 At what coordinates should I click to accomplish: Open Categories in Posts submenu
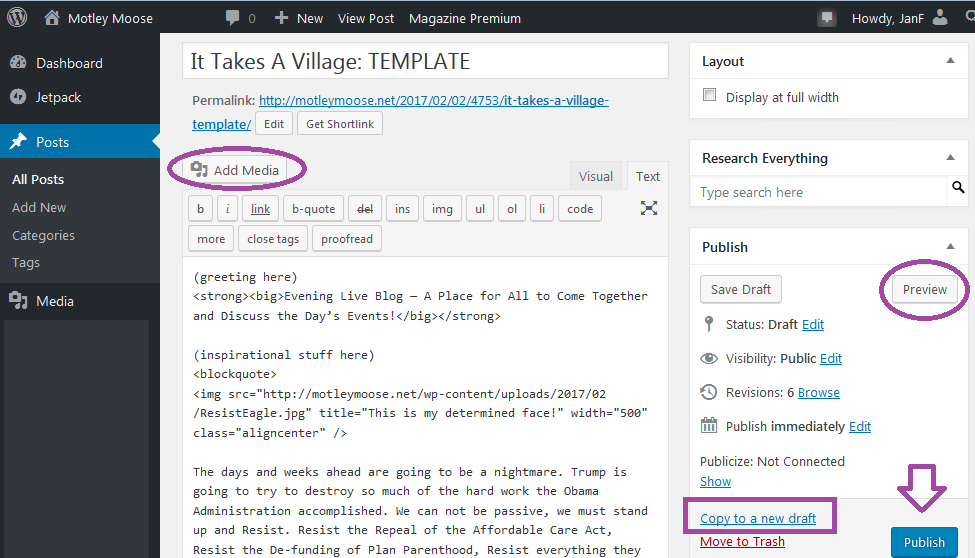(x=43, y=235)
